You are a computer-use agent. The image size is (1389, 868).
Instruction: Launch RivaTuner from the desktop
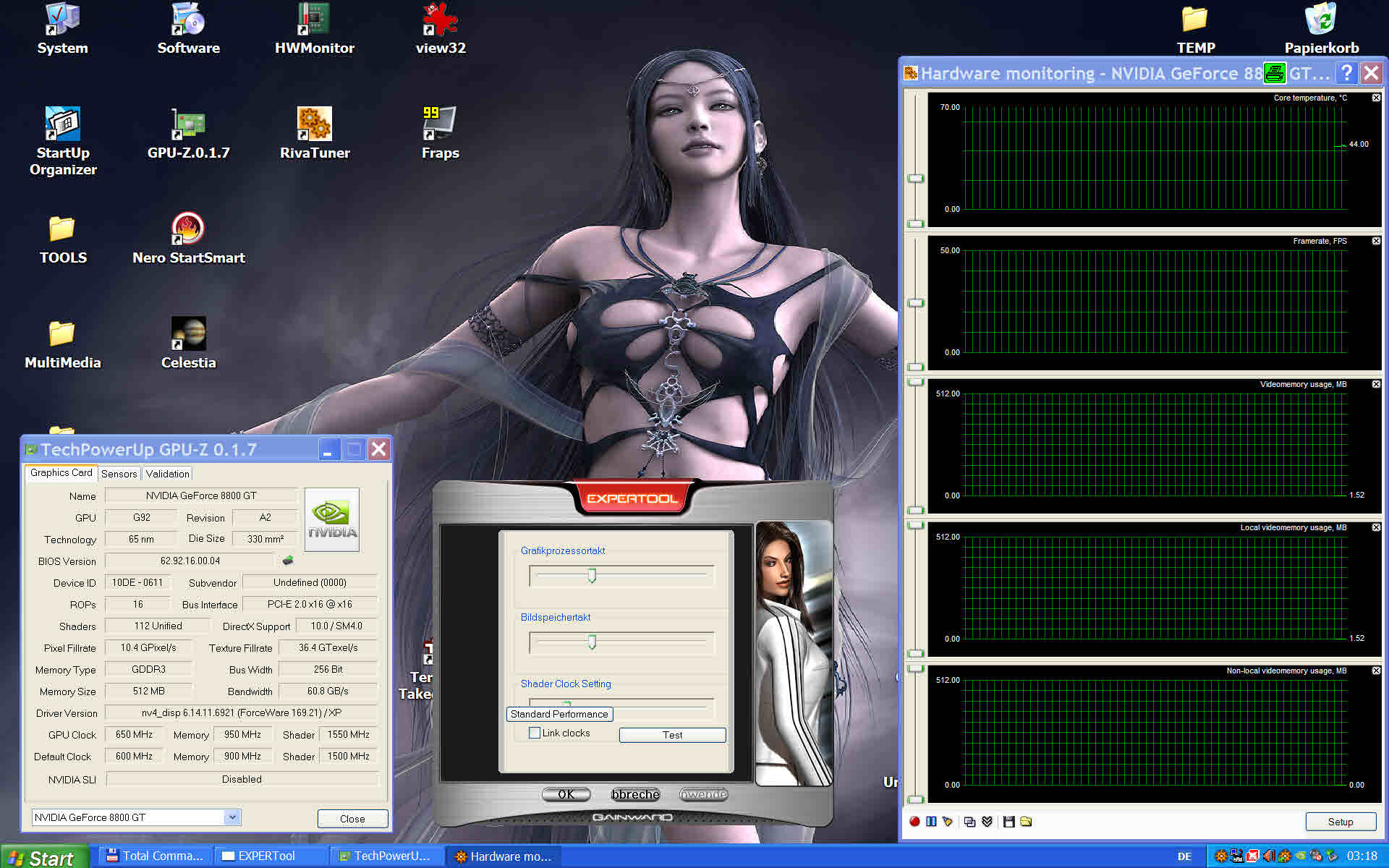pyautogui.click(x=315, y=134)
